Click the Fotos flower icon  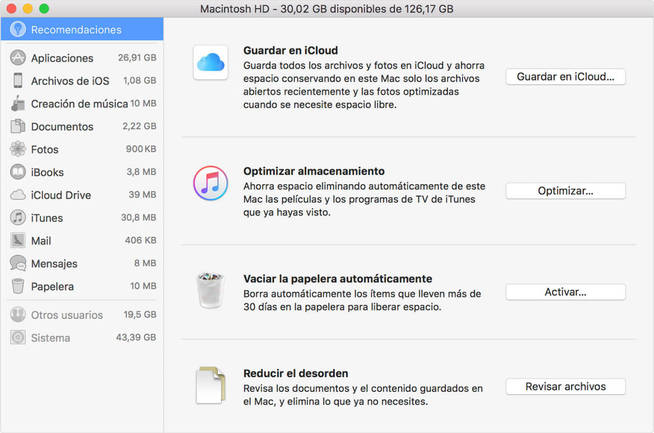point(18,149)
